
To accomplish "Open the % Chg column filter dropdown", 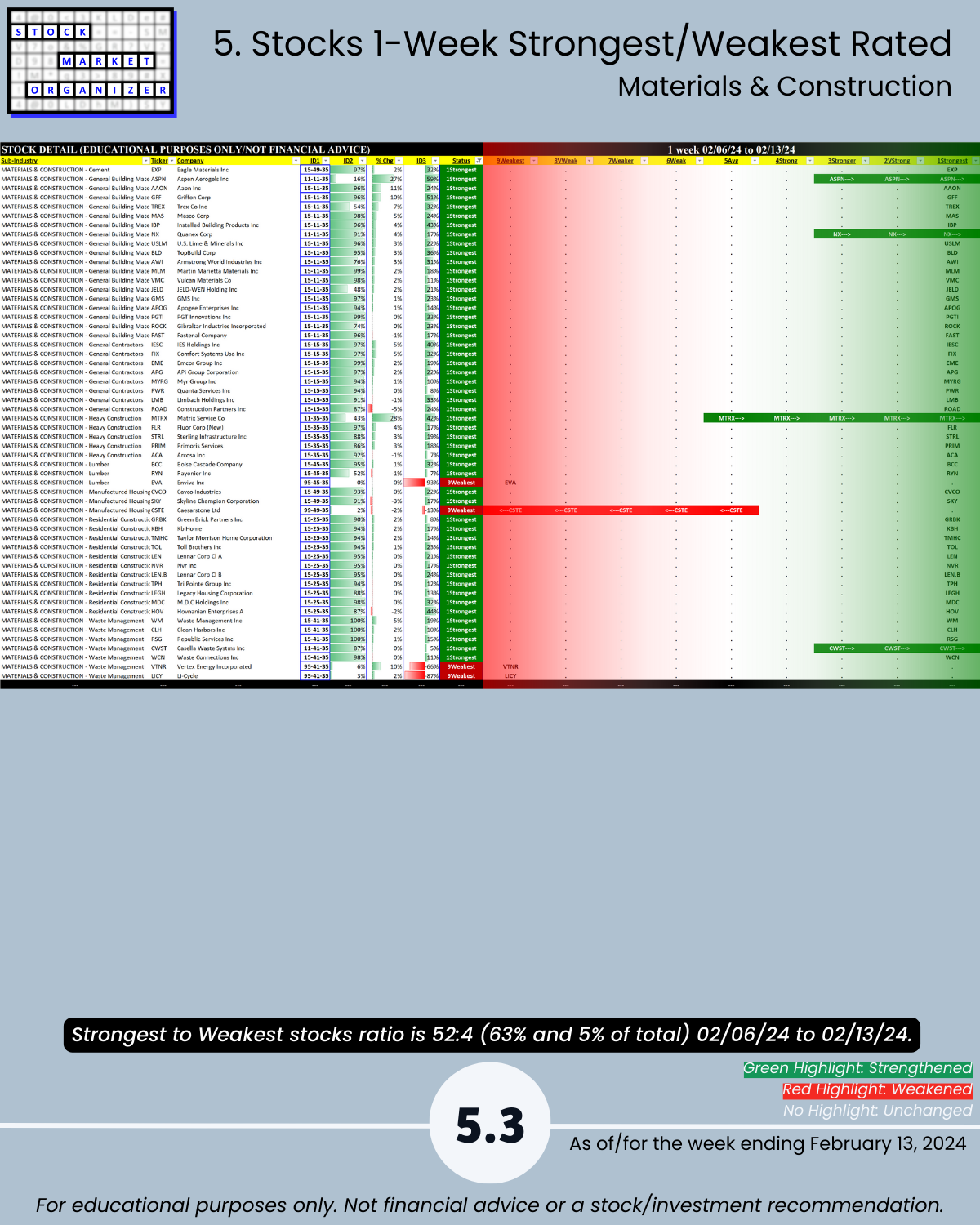I will 399,161.
